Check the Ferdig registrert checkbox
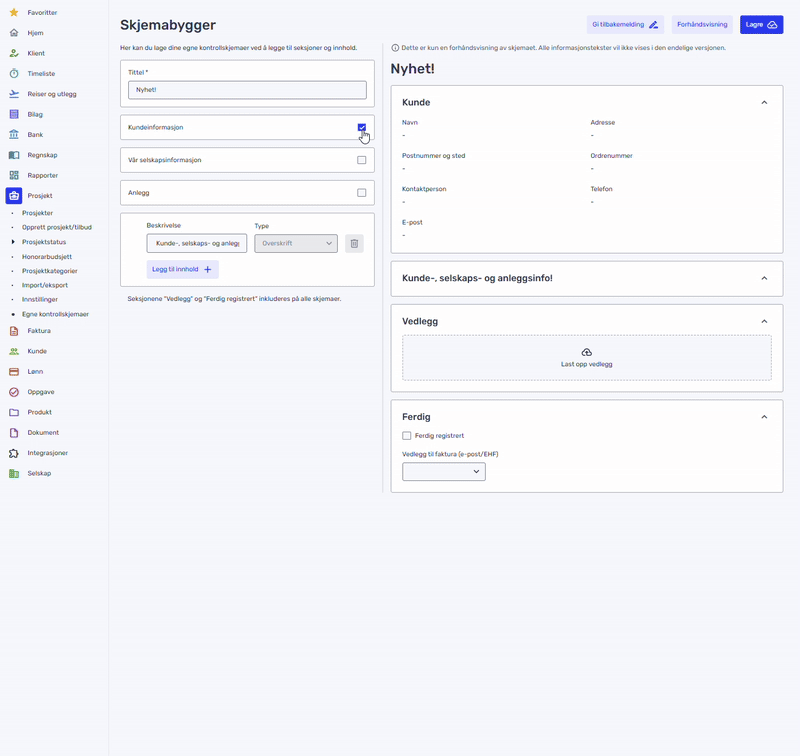Image resolution: width=800 pixels, height=756 pixels. pyautogui.click(x=407, y=436)
